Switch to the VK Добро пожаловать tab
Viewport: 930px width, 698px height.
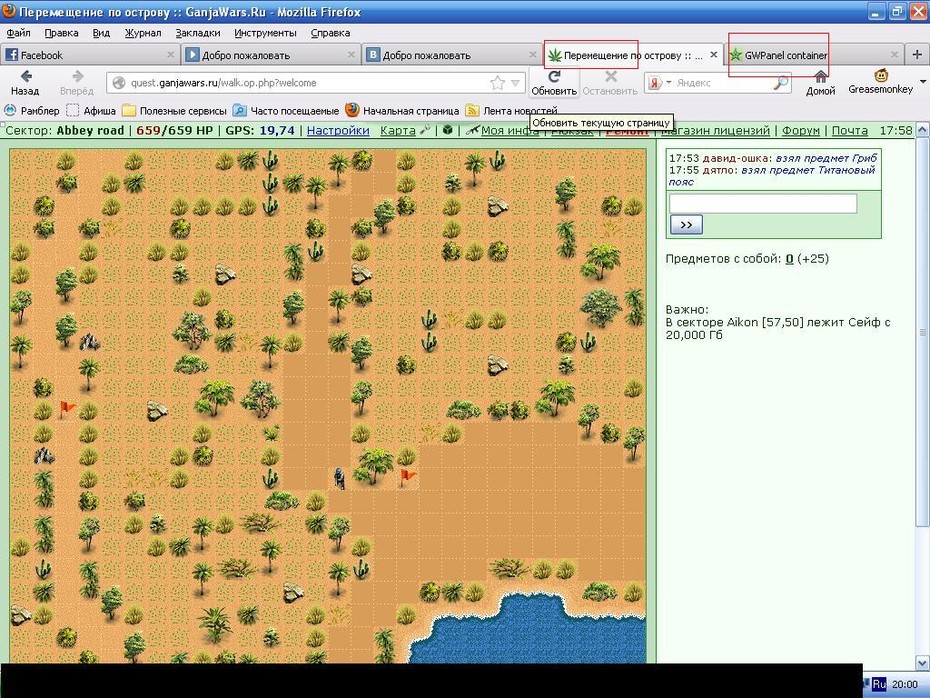pos(452,55)
